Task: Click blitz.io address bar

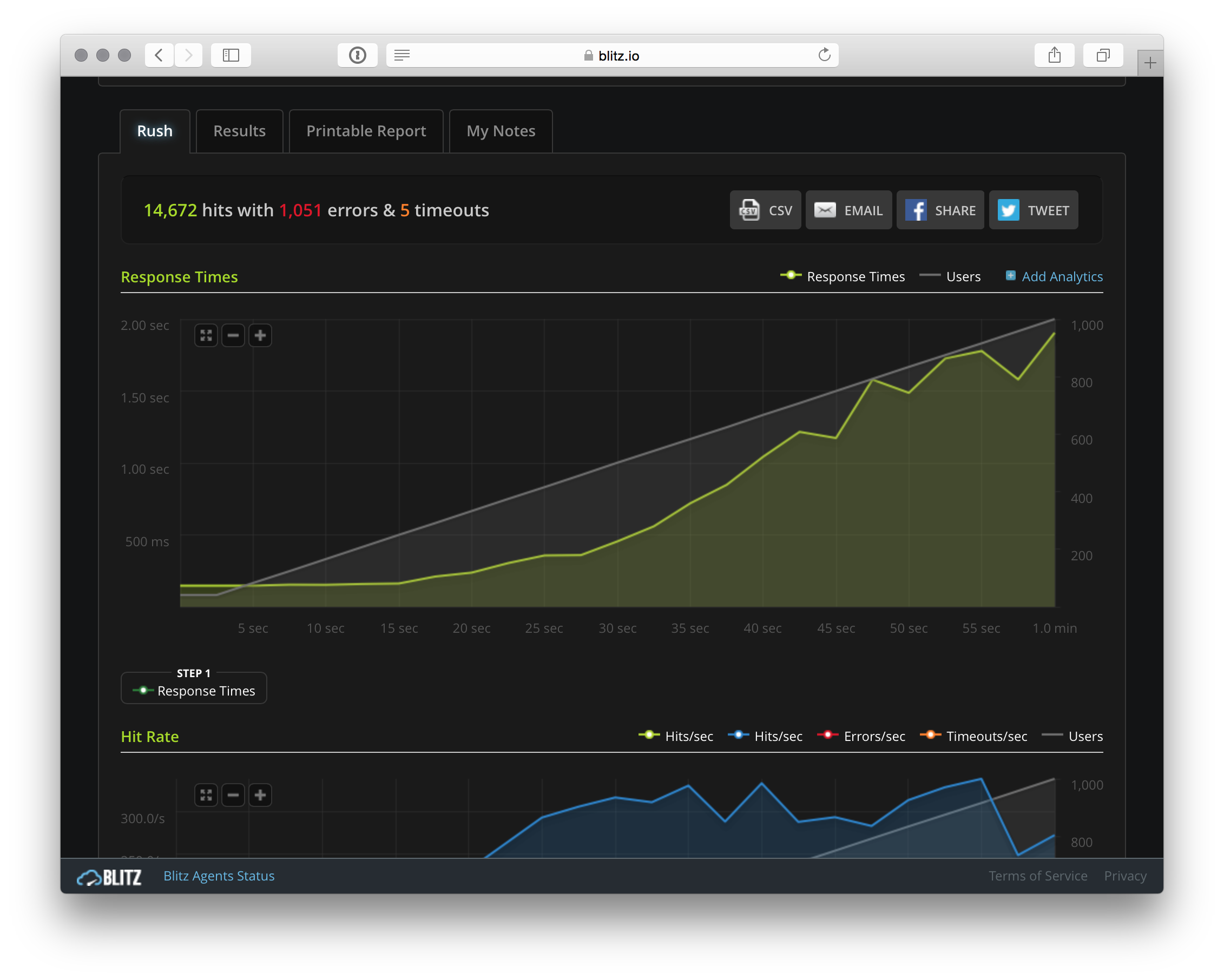Action: click(612, 55)
